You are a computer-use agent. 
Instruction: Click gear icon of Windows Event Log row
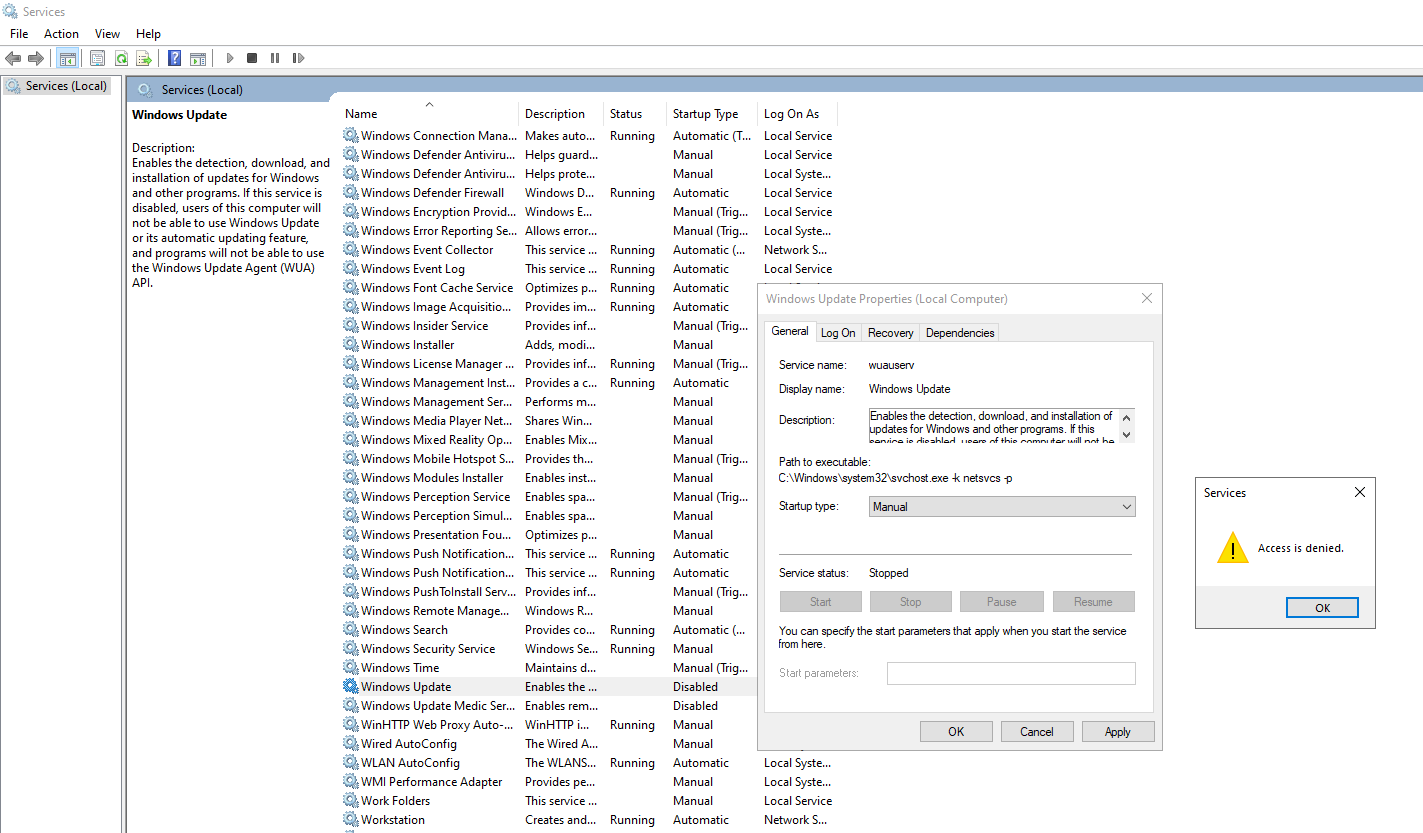tap(351, 269)
